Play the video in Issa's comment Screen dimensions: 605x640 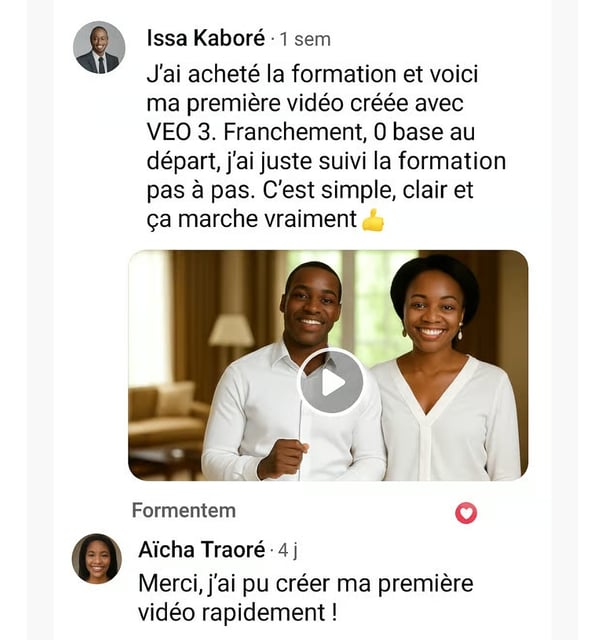[331, 382]
